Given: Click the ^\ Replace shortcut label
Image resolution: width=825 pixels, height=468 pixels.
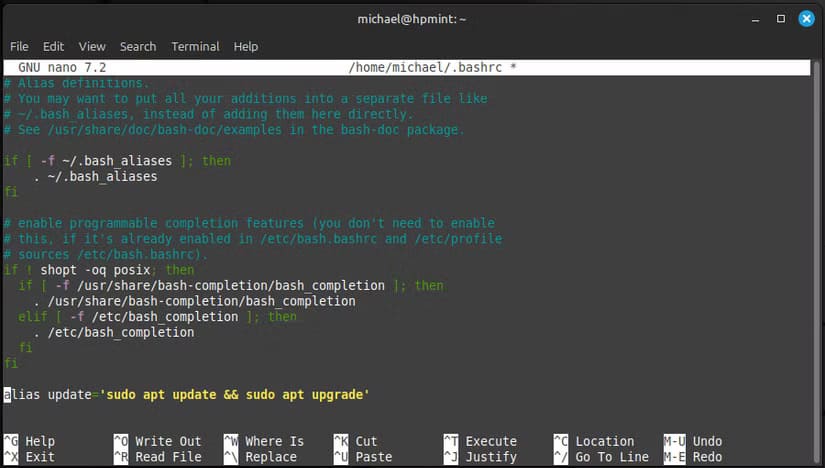Looking at the screenshot, I should click(x=260, y=457).
